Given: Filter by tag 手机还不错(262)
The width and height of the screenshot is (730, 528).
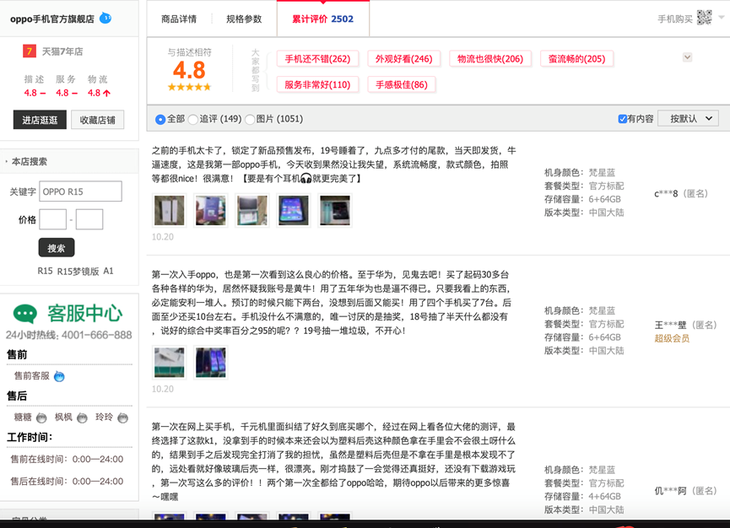Looking at the screenshot, I should click(x=318, y=59).
